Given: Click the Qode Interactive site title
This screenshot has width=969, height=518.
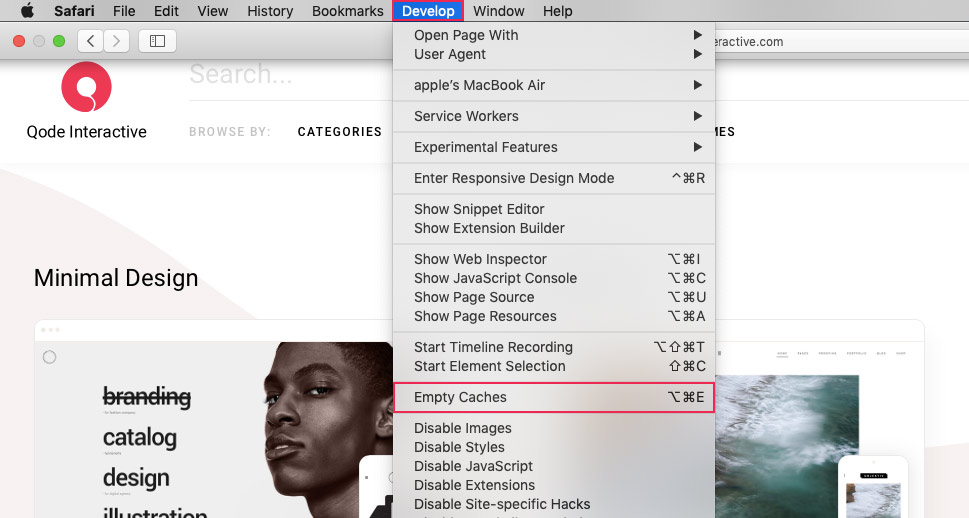Looking at the screenshot, I should pos(87,132).
